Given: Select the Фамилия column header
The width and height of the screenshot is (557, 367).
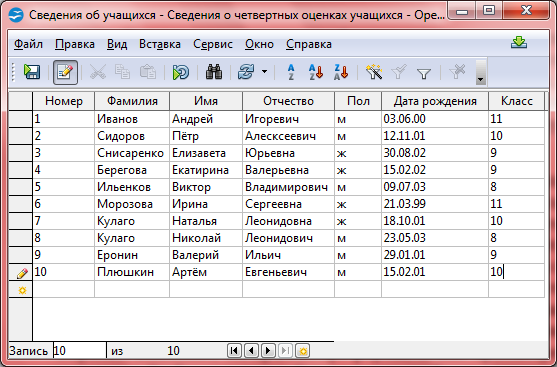Looking at the screenshot, I should coord(132,101).
